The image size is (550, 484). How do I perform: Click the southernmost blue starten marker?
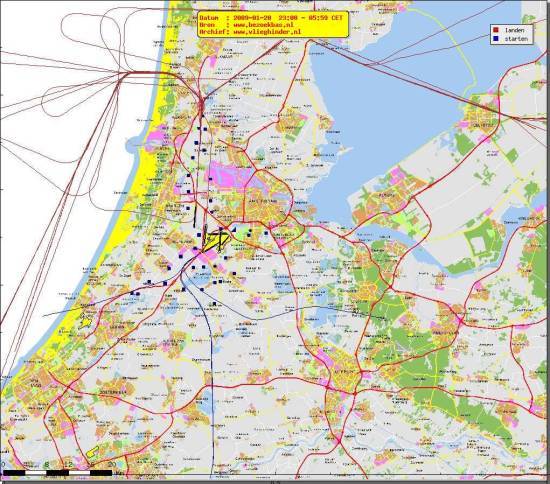pyautogui.click(x=214, y=304)
